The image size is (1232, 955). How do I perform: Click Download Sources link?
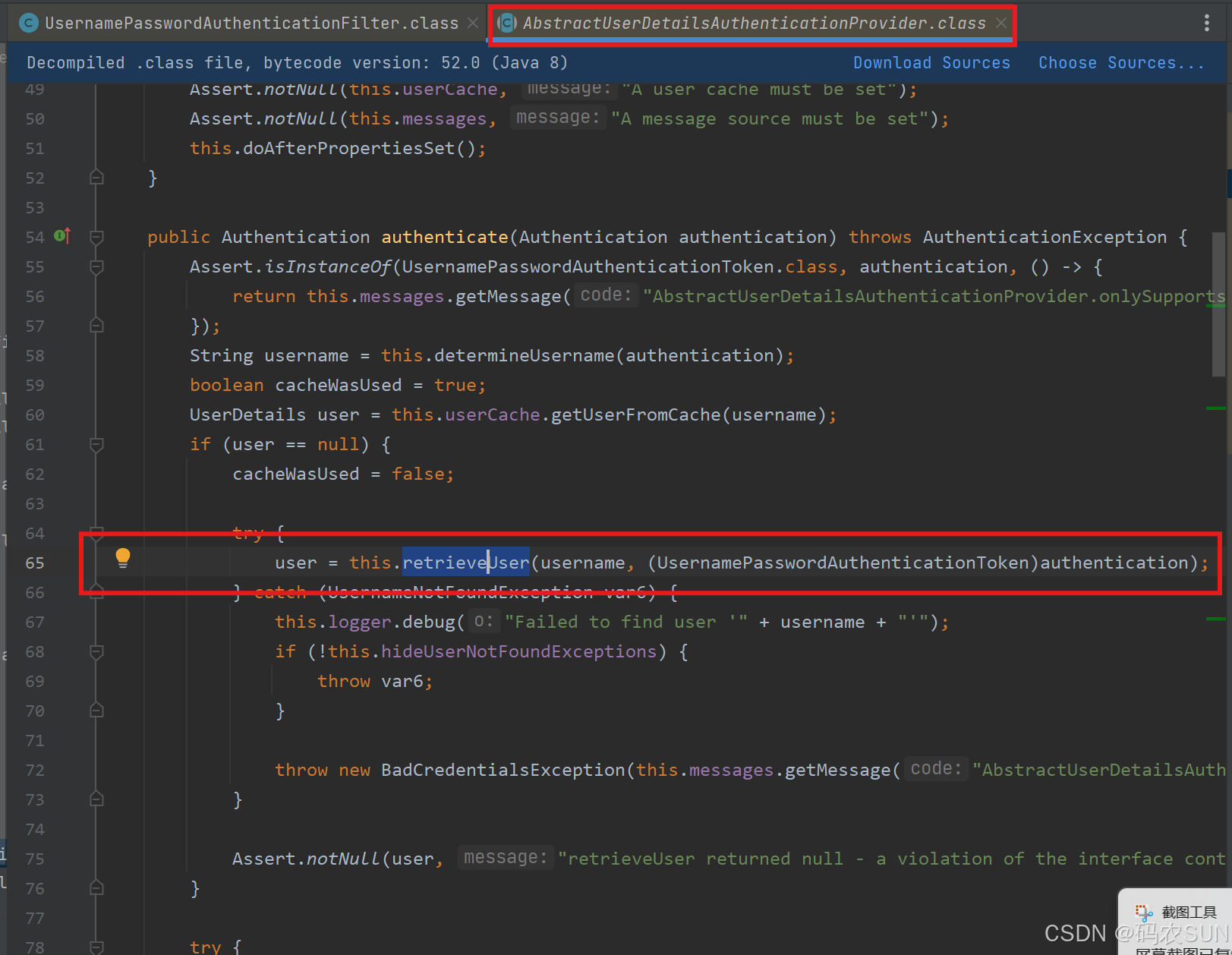click(x=931, y=63)
